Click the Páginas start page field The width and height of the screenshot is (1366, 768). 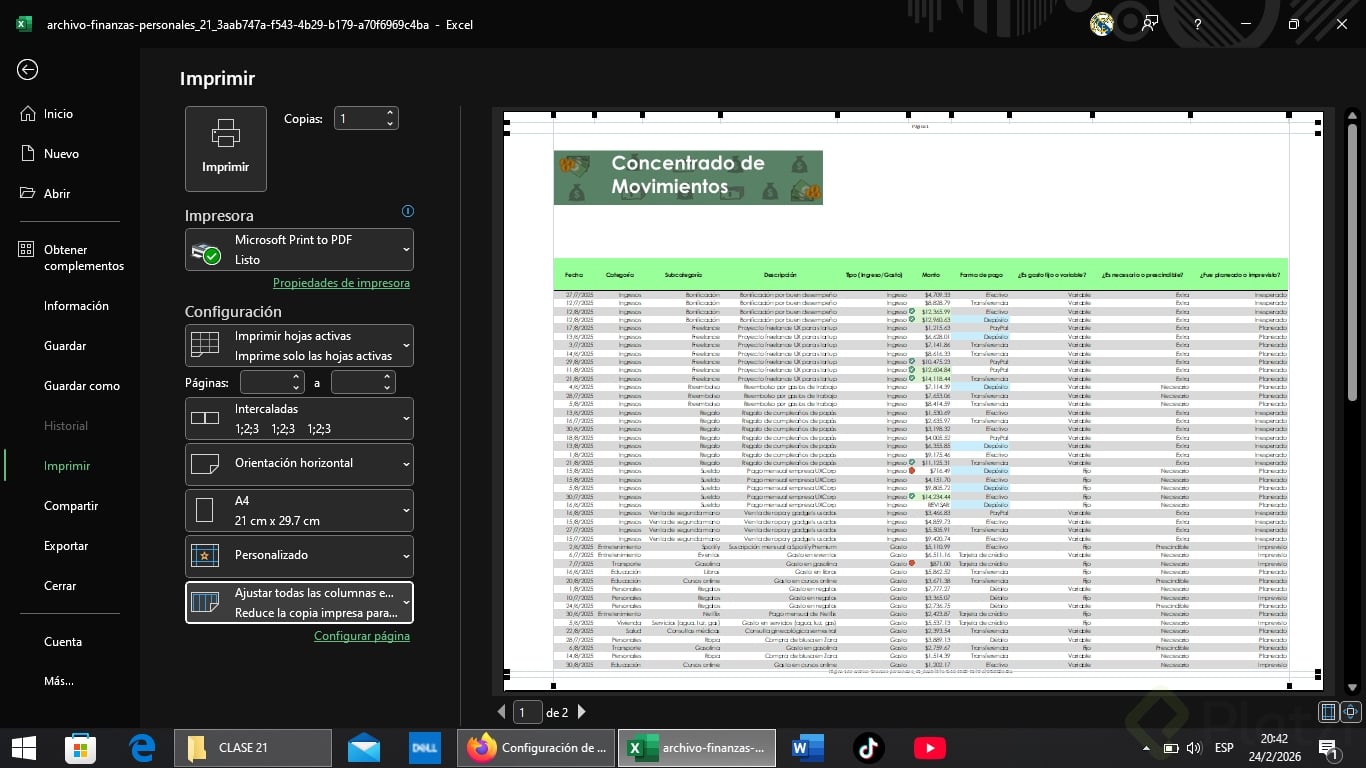pos(265,382)
